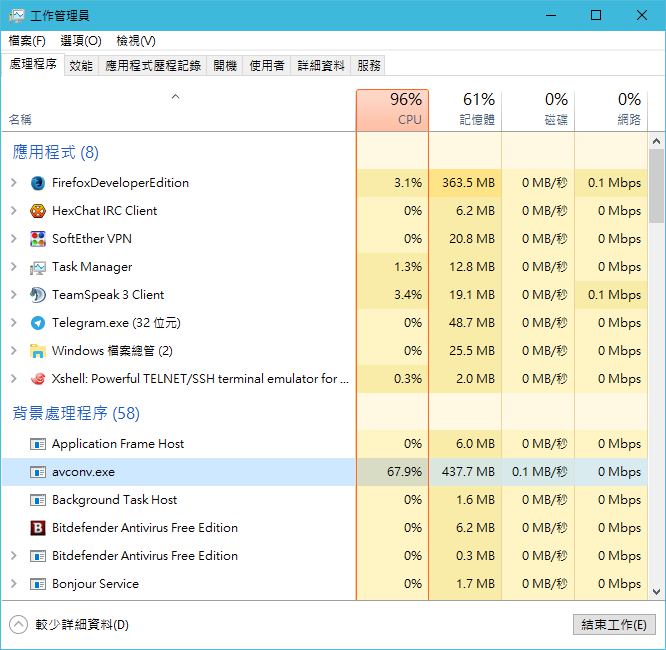Select the TeamSpeak 3.4% CPU cell

pyautogui.click(x=392, y=295)
